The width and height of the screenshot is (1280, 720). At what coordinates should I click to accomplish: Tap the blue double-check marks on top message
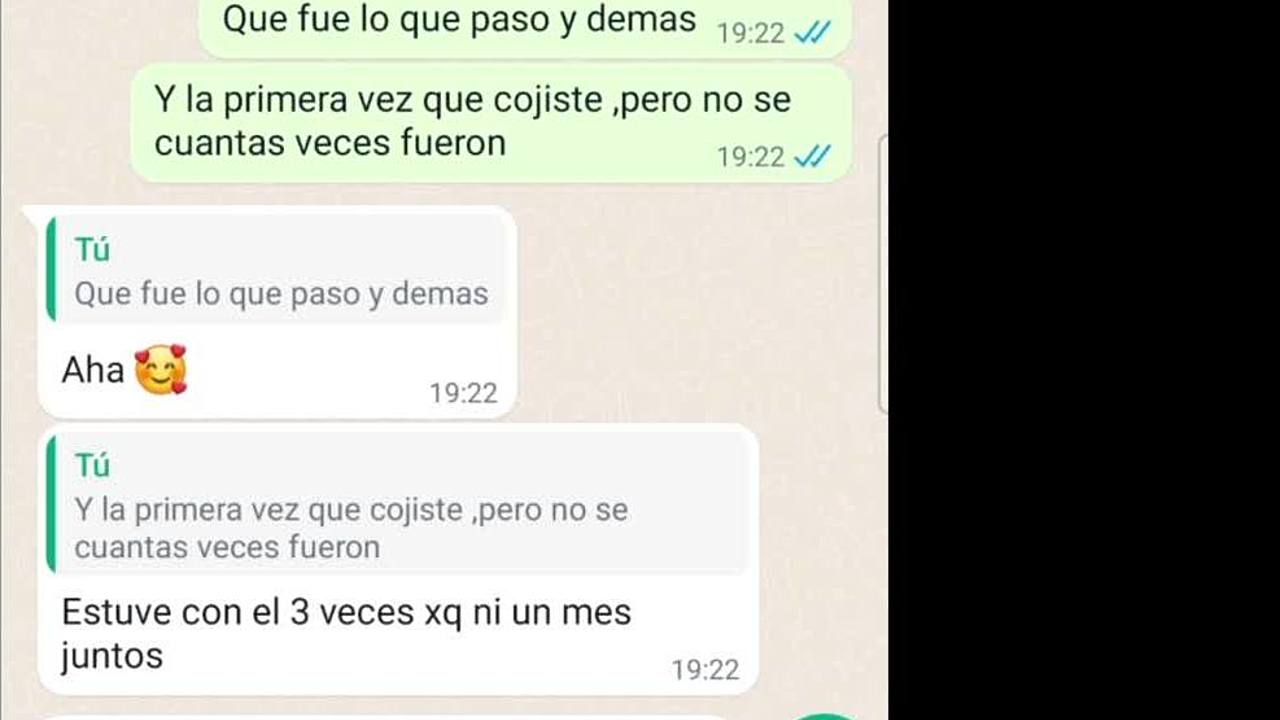(x=812, y=33)
